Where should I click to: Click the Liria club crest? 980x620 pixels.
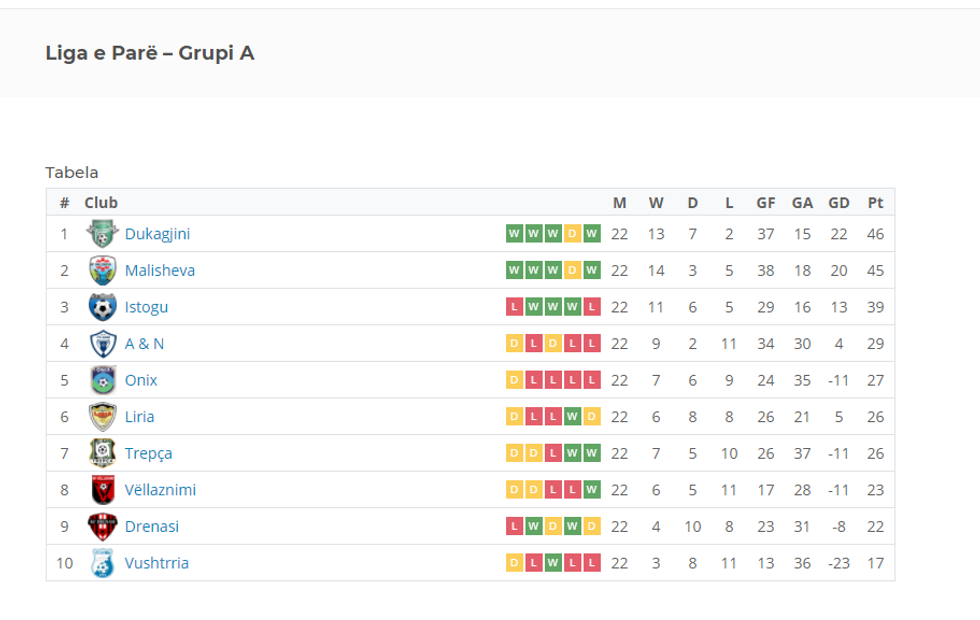[x=102, y=417]
